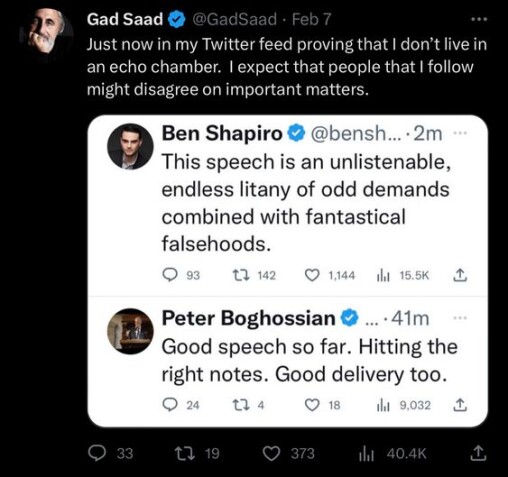Image resolution: width=508 pixels, height=477 pixels.
Task: Open more options on Gad Saad's tweet
Action: [x=479, y=20]
